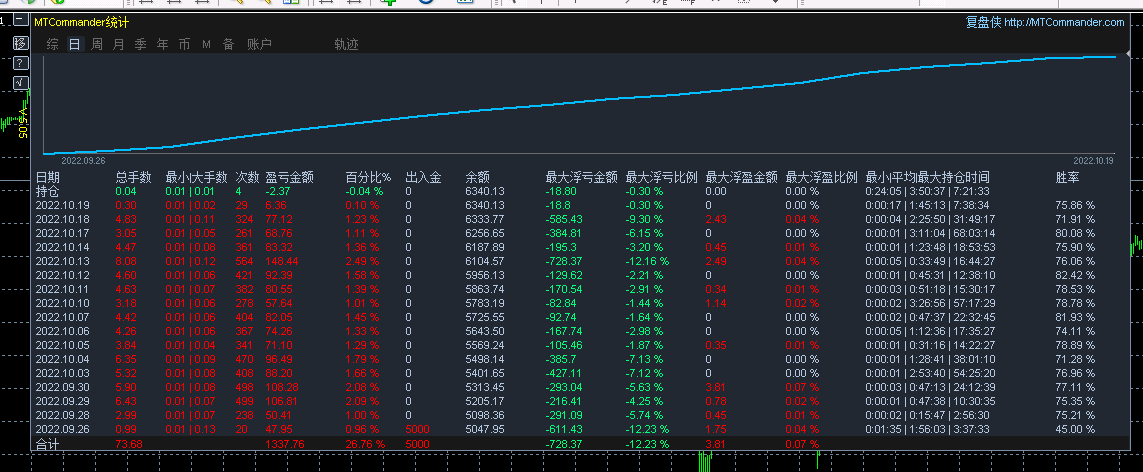Click balance value 5047.95
Image resolution: width=1143 pixels, height=472 pixels.
(x=485, y=429)
